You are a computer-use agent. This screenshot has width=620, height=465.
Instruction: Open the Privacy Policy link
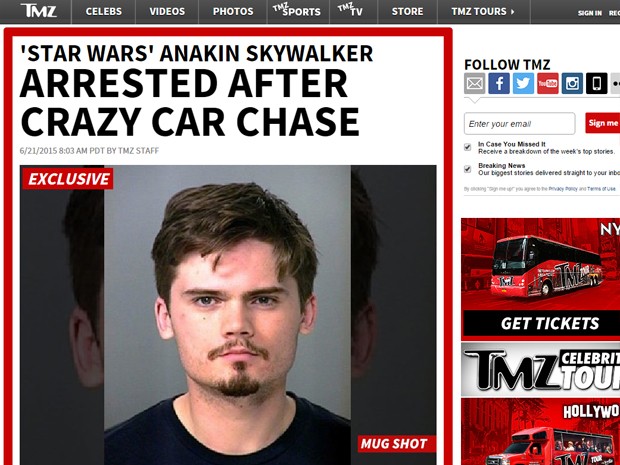[563, 189]
